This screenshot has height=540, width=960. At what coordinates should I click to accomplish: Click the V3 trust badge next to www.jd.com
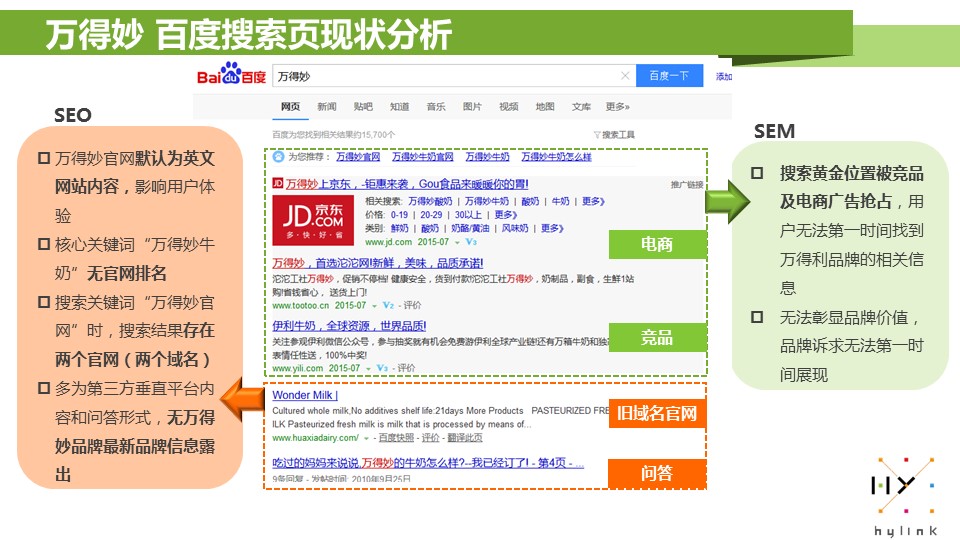point(472,242)
